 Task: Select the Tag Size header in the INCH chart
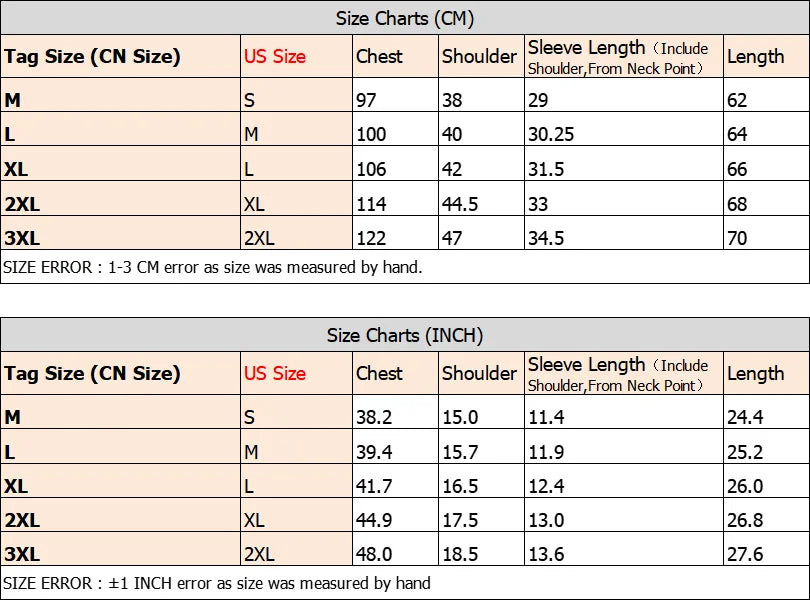pos(92,374)
